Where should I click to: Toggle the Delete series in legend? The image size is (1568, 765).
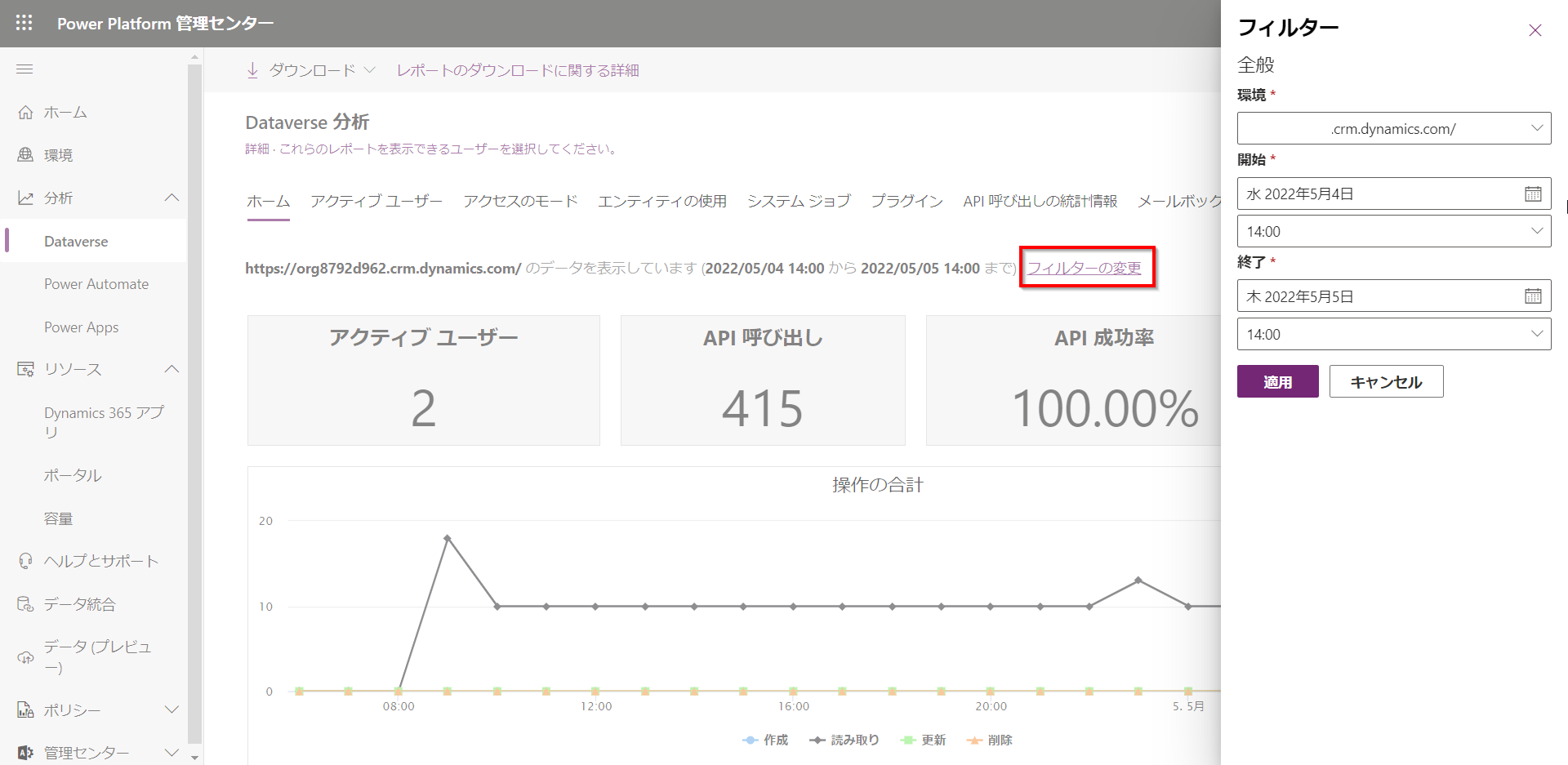tap(989, 740)
